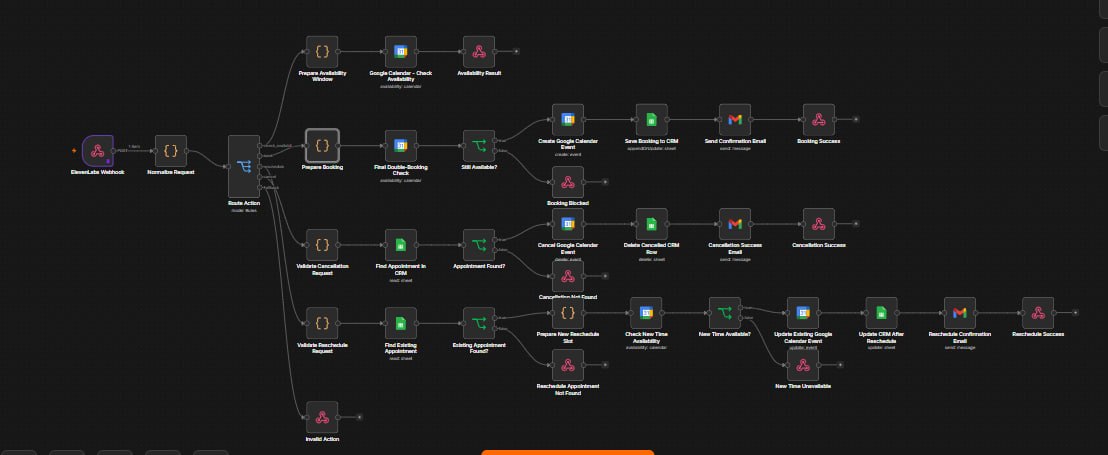Select the Save Booking to CRM sheet node
This screenshot has width=1108, height=455.
click(x=652, y=119)
